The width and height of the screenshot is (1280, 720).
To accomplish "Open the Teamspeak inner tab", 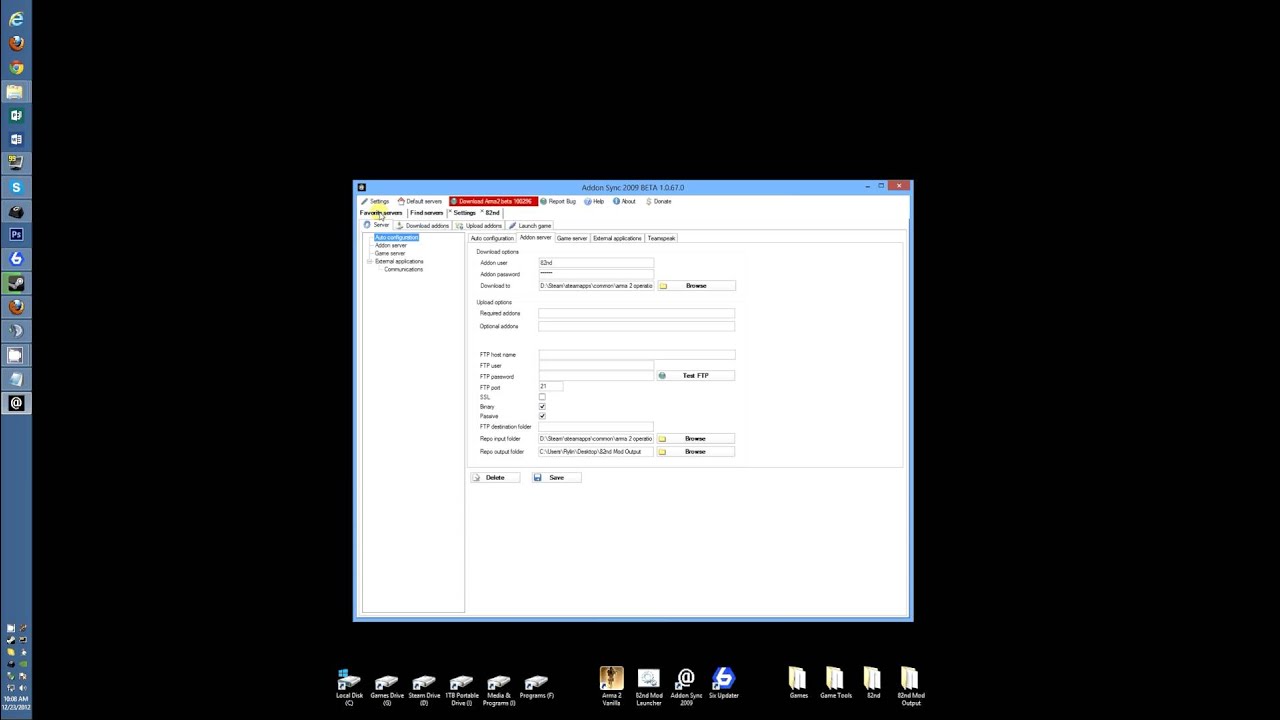I will coord(661,238).
